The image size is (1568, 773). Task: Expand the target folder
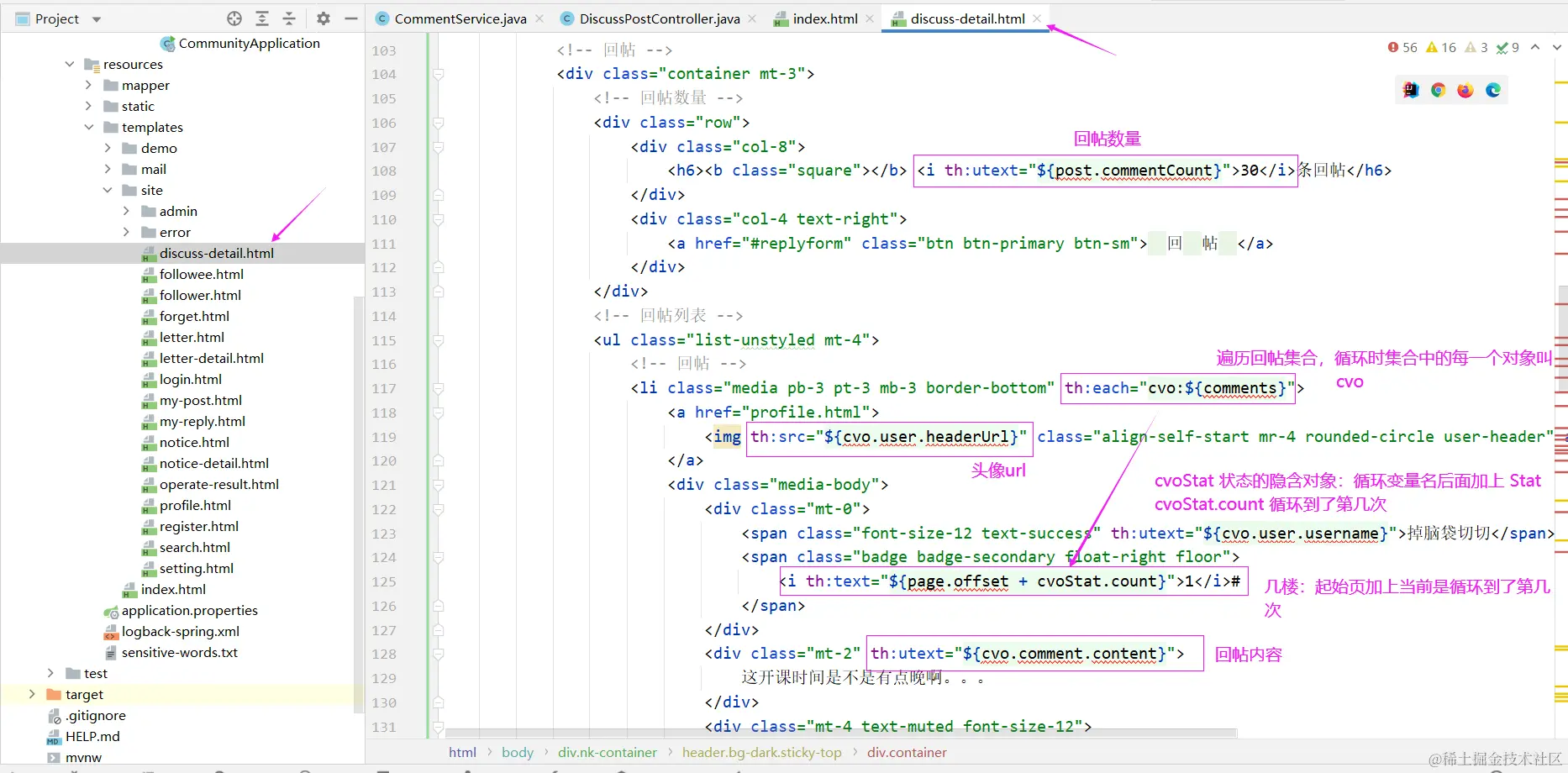pos(32,694)
